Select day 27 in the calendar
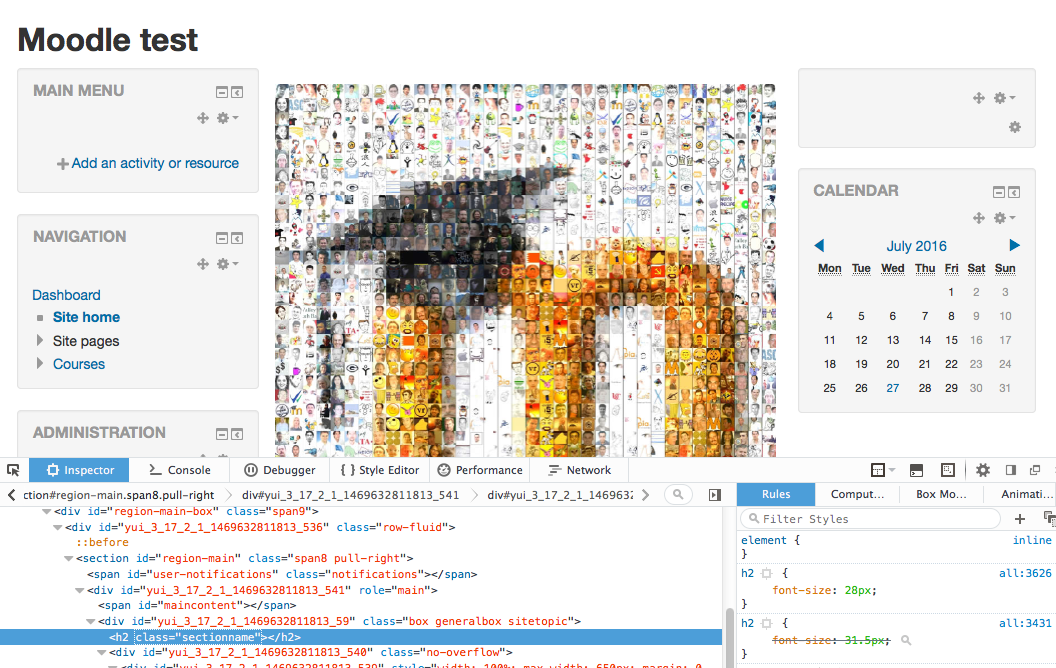1056x668 pixels. click(x=892, y=389)
